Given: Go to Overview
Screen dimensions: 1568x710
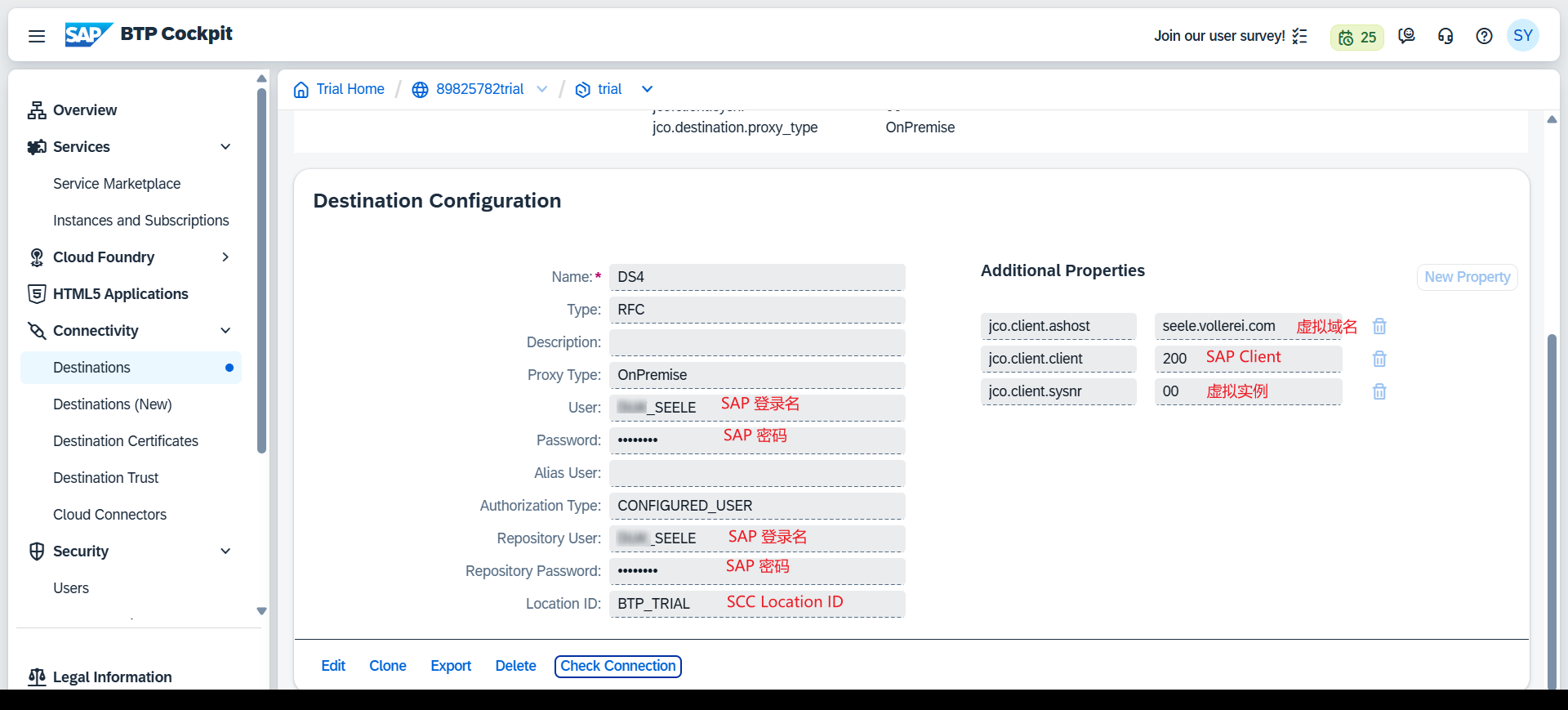Looking at the screenshot, I should click(85, 110).
